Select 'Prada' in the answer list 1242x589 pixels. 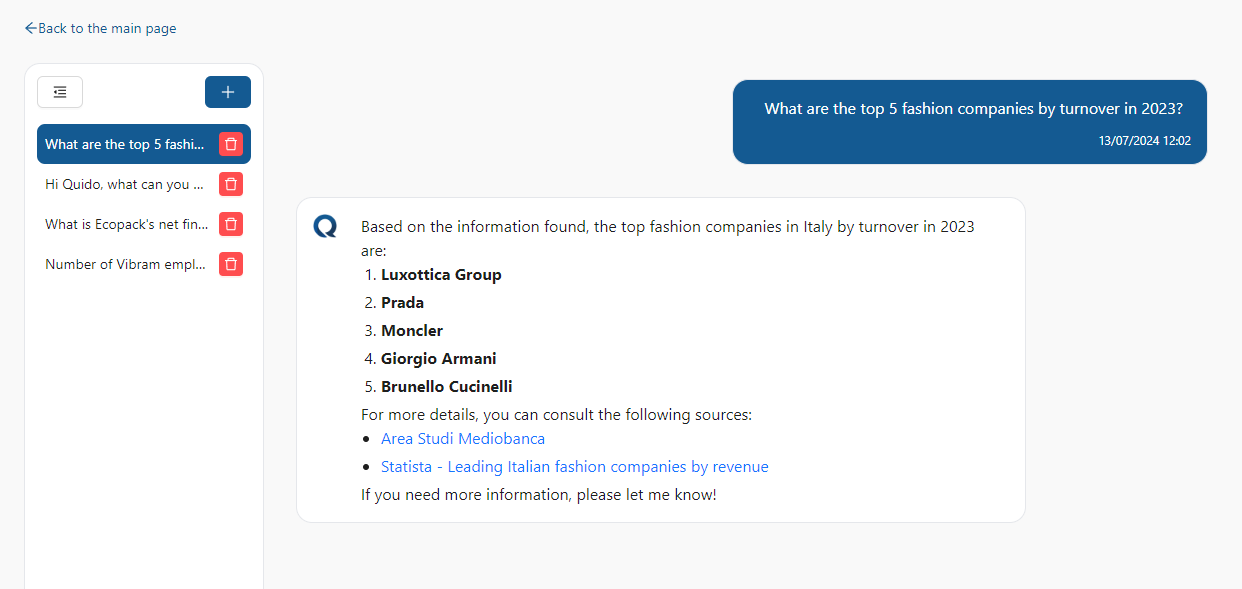click(402, 303)
